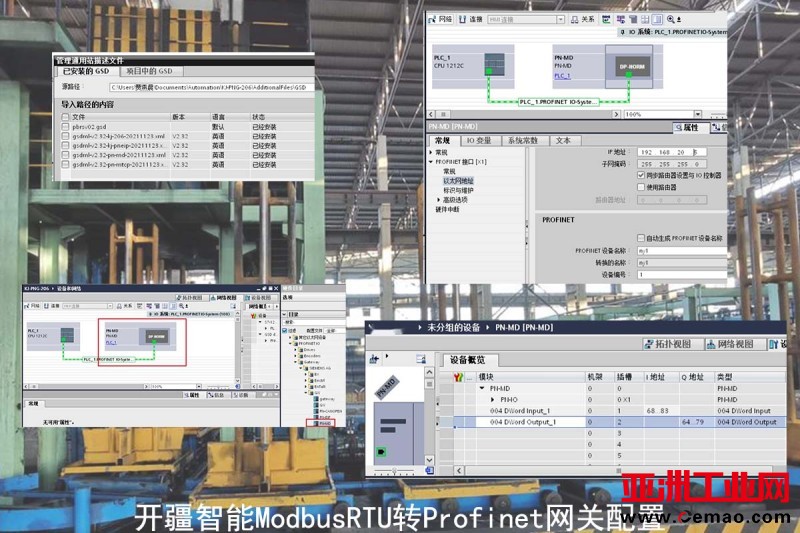Select 以太网地址 in the properties tree

click(x=458, y=181)
